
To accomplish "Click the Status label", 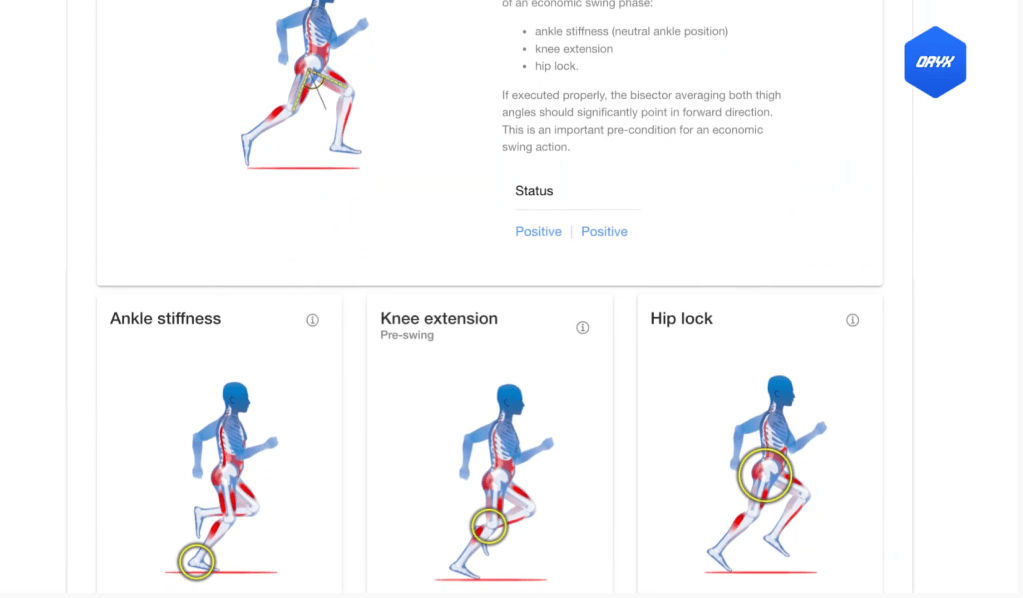I will (534, 191).
